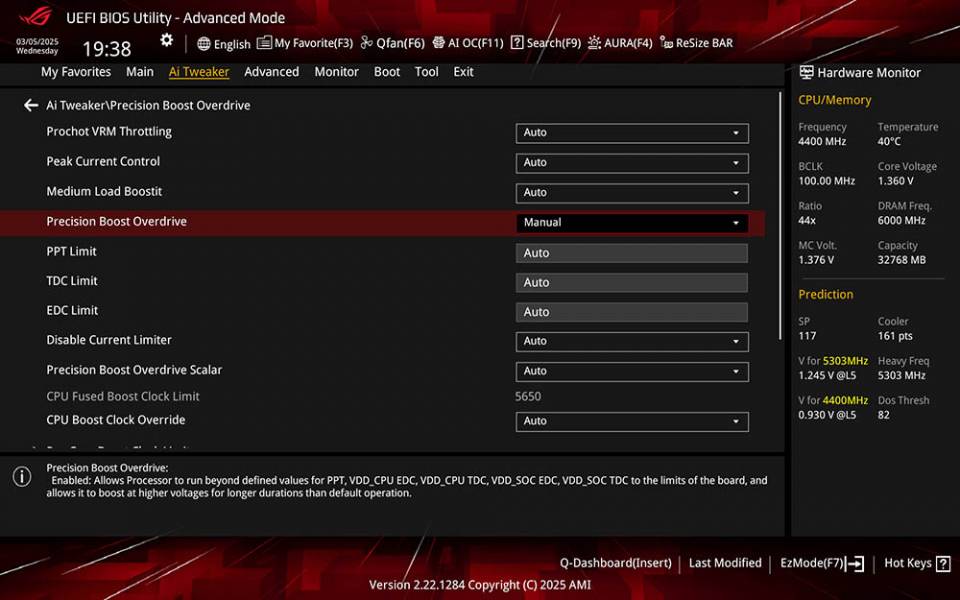Click the Search question mark icon
The image size is (960, 600).
(x=517, y=42)
